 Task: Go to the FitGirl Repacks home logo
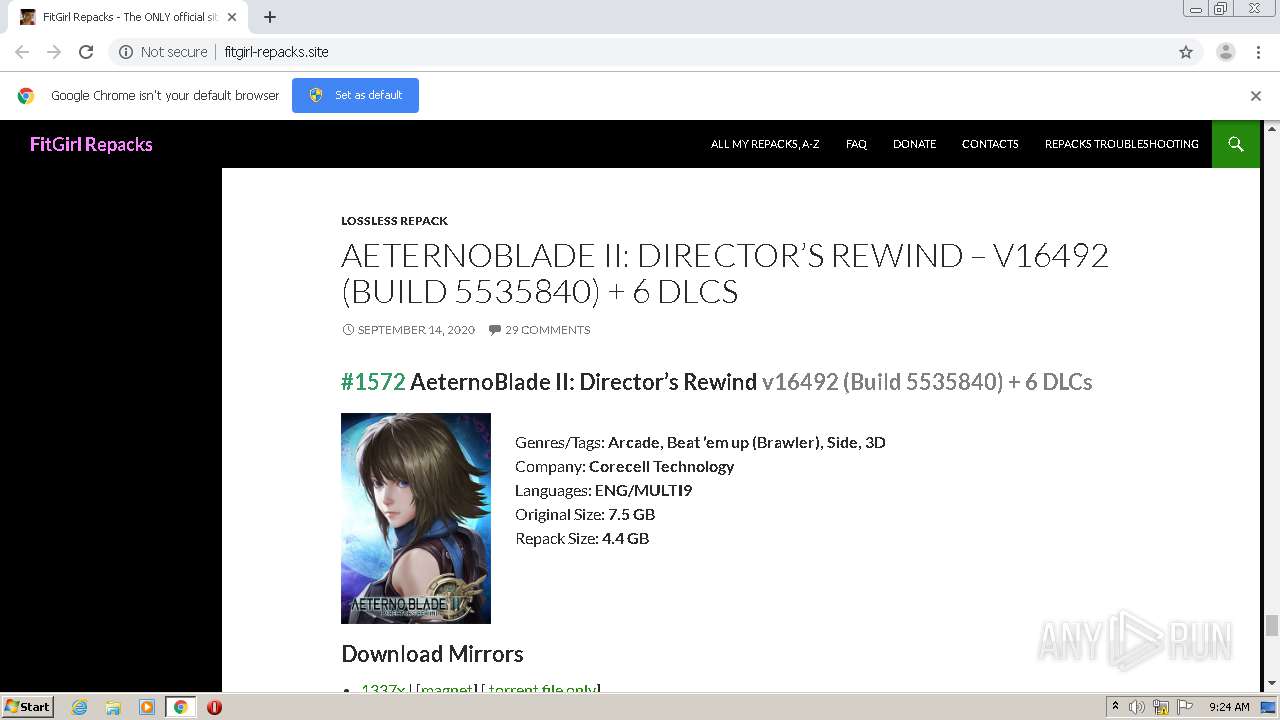click(x=91, y=144)
